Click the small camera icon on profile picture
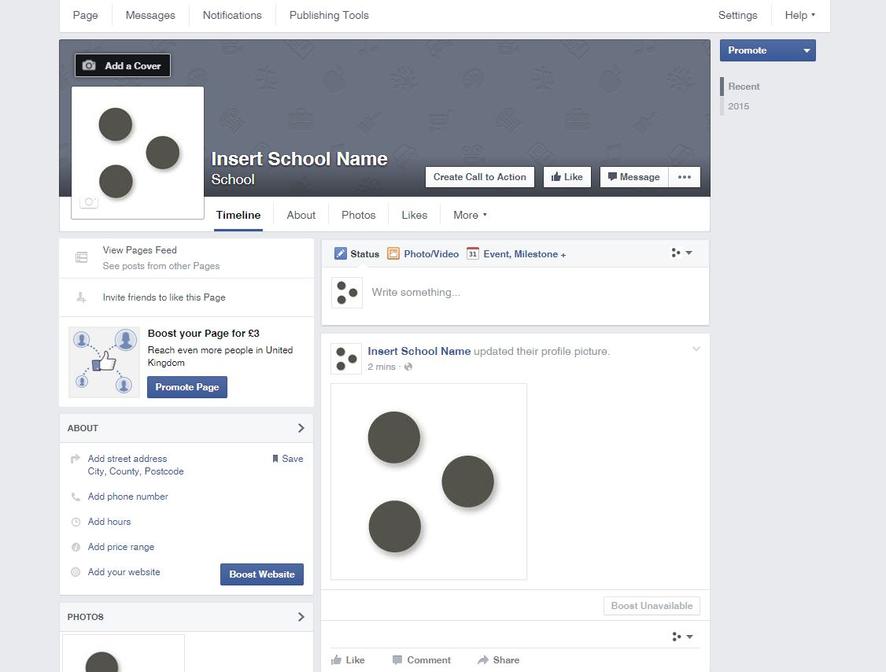Screen dimensions: 886x672 pyautogui.click(x=89, y=202)
